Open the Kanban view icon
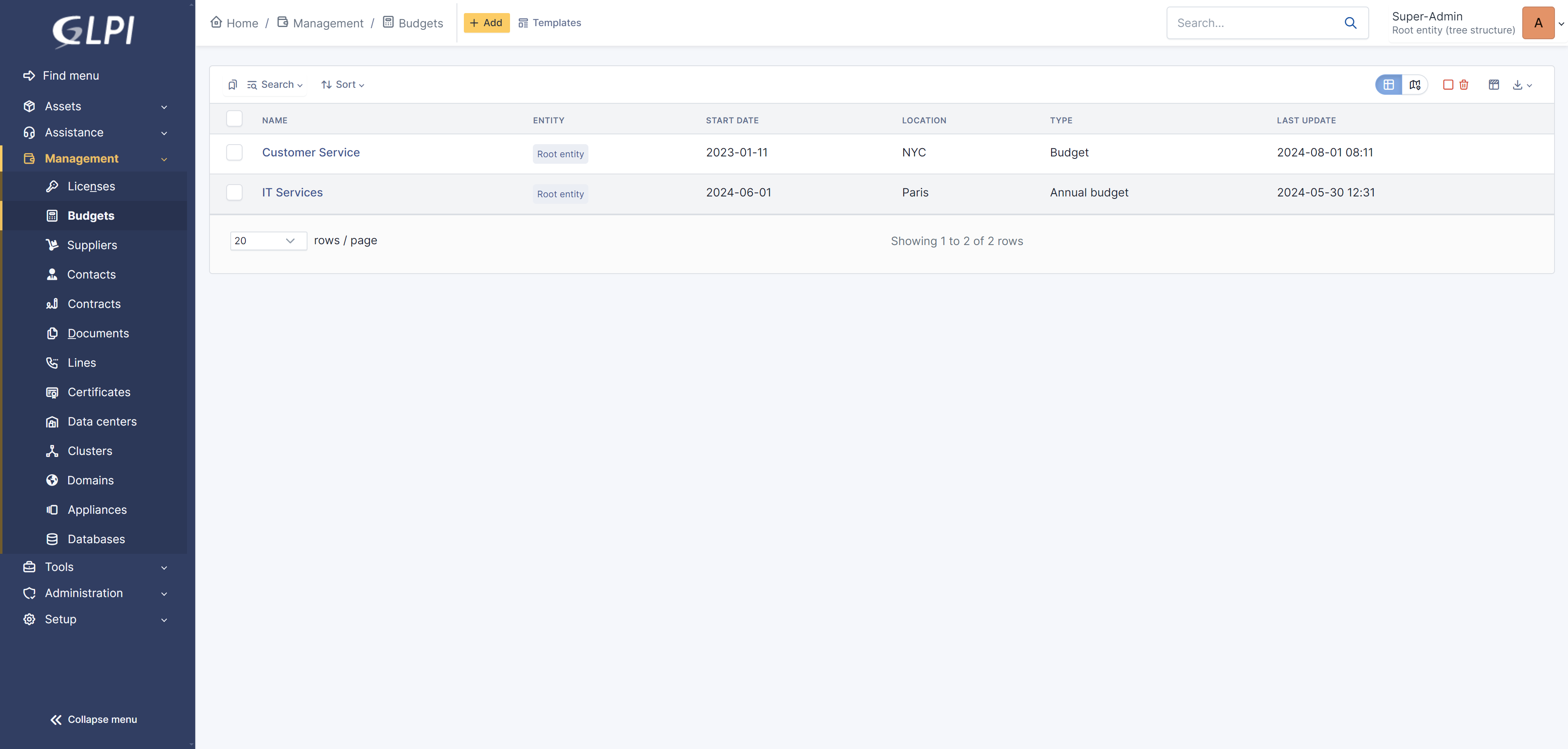The image size is (1568, 749). click(x=1494, y=85)
